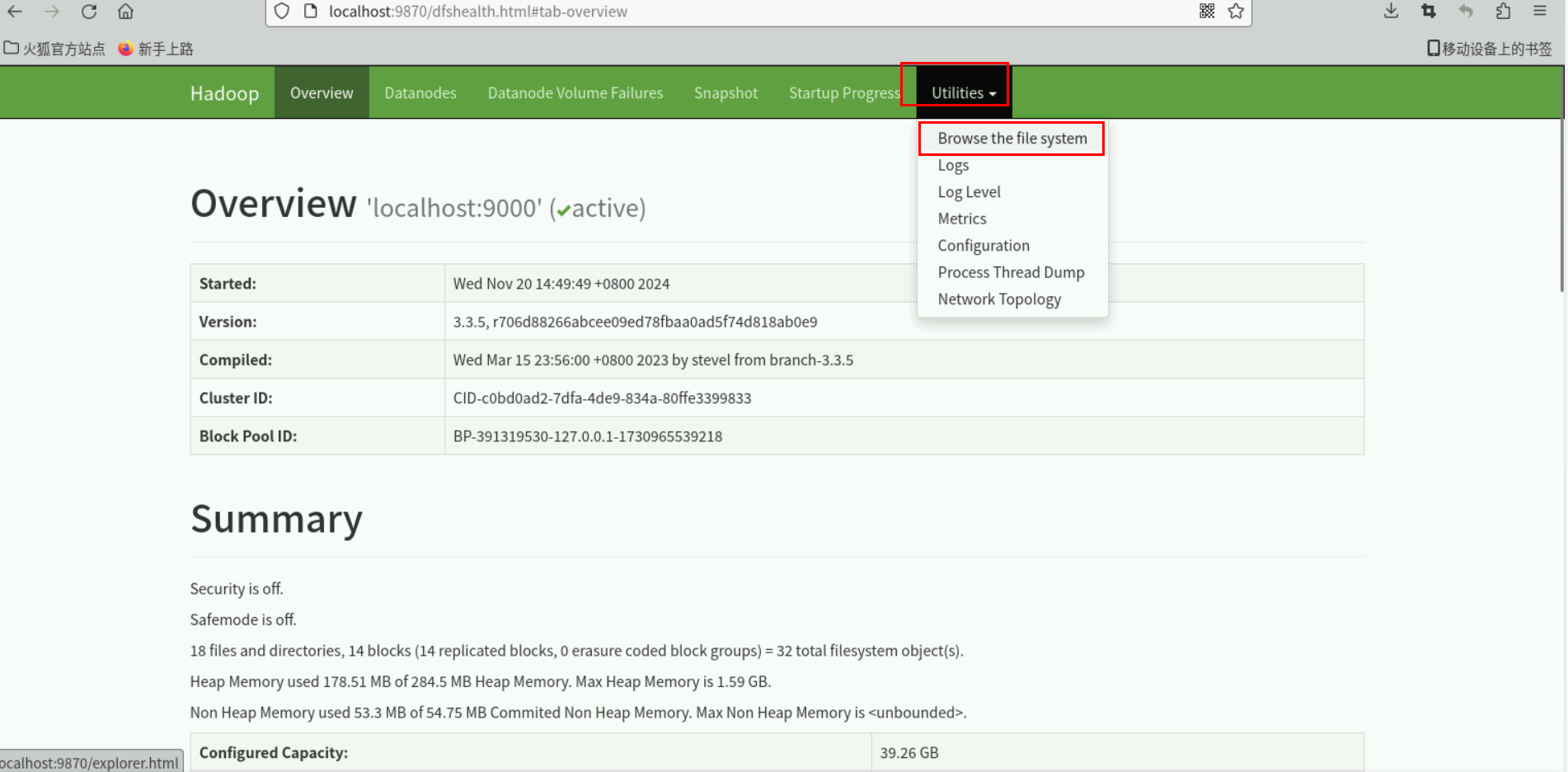The width and height of the screenshot is (1568, 772).
Task: Collapse the Utilities dropdown menu
Action: click(964, 92)
